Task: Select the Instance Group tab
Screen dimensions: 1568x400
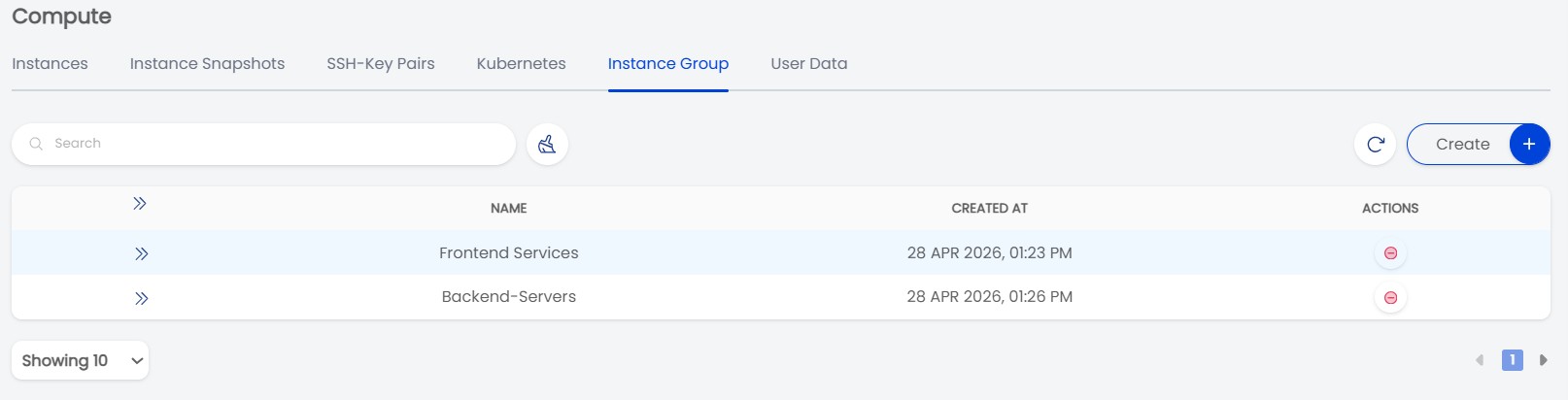Action: pos(668,64)
